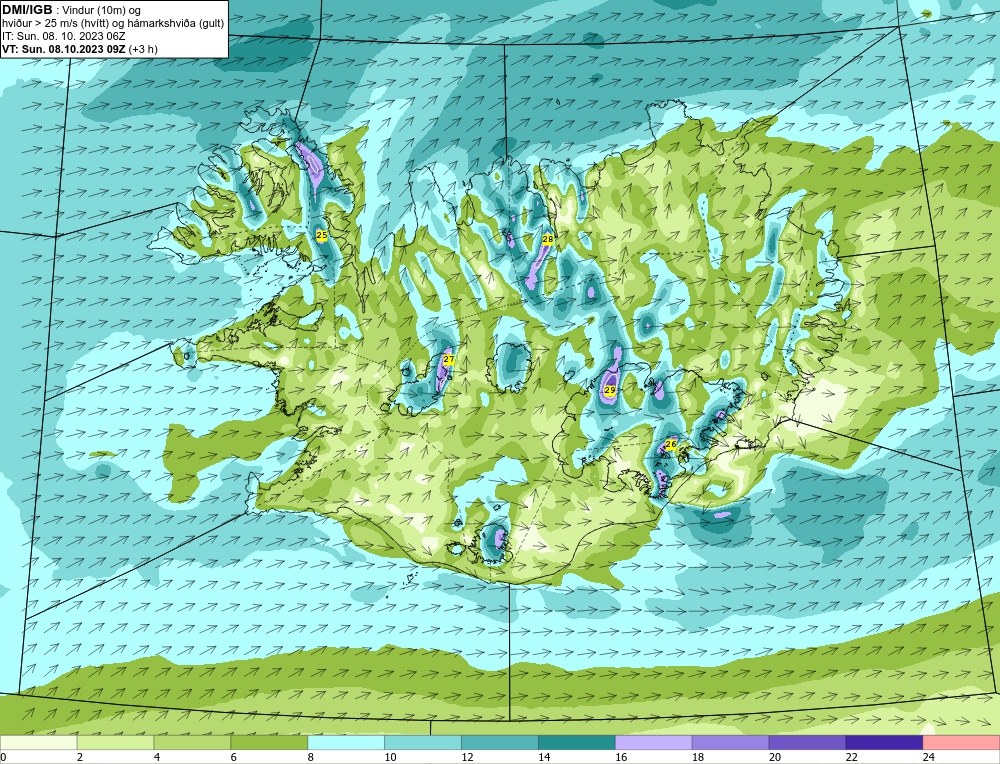Screen dimensions: 1000x764
Task: Select the 8–10 m/s pale cyan swatch
Action: click(346, 743)
